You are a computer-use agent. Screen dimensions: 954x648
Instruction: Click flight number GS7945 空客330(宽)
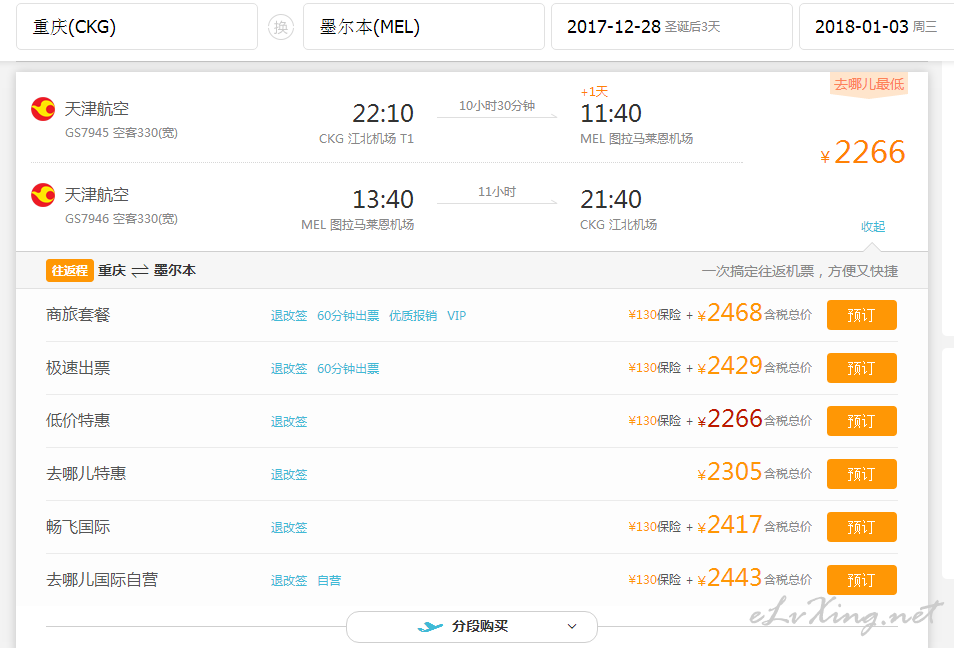coord(121,133)
